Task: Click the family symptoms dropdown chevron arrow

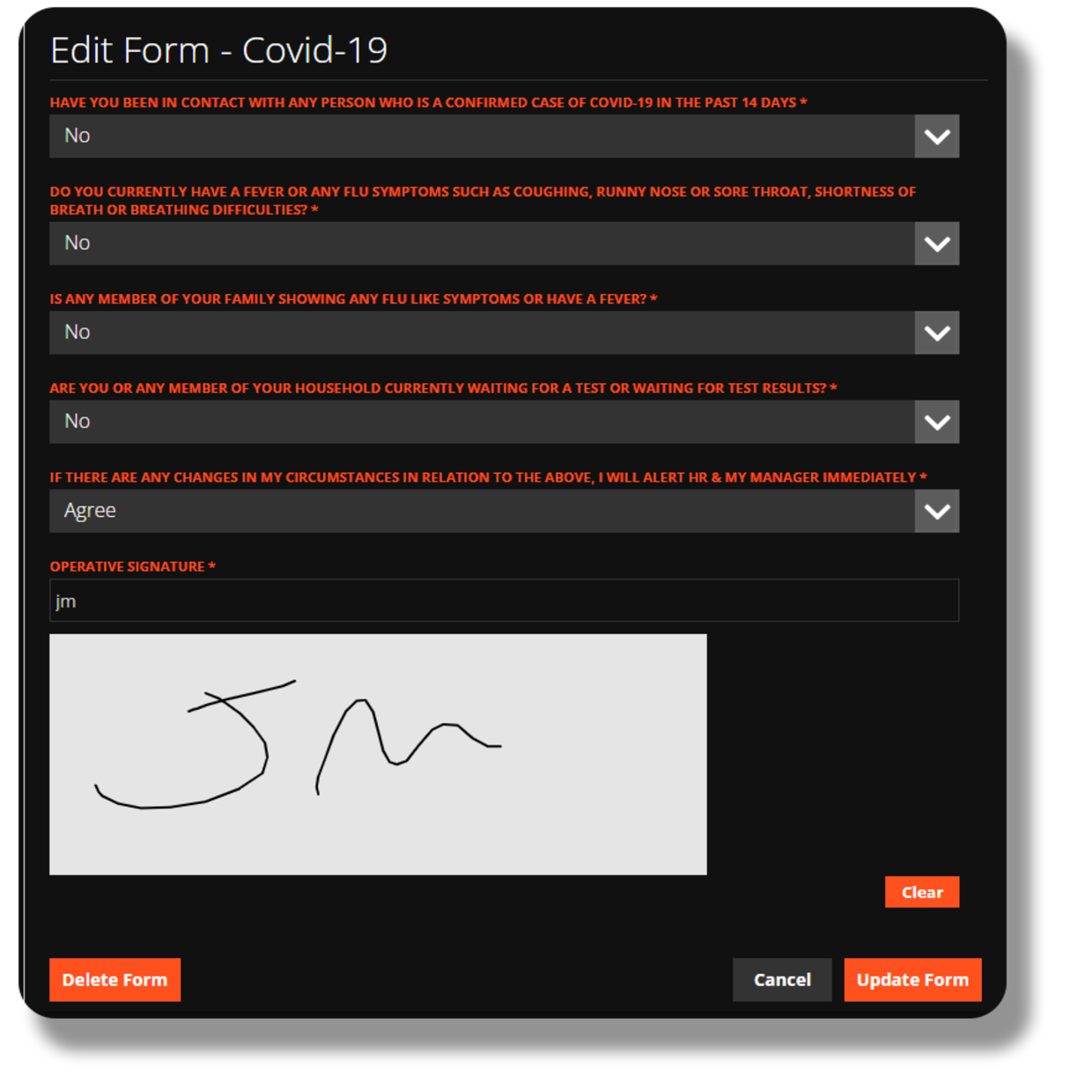Action: click(937, 333)
